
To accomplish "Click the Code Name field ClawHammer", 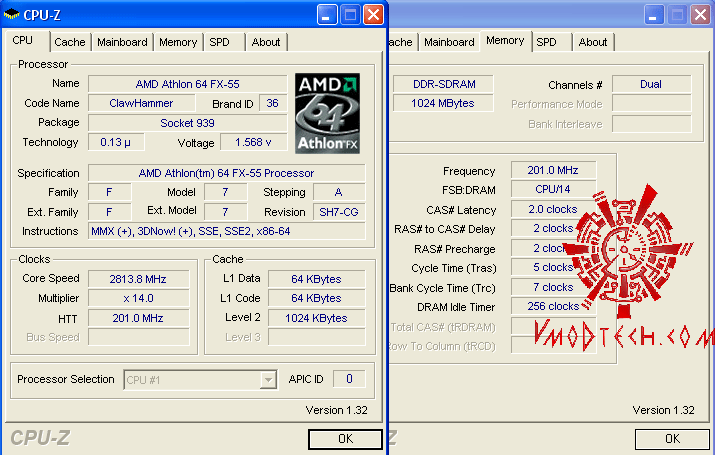I will pyautogui.click(x=141, y=103).
